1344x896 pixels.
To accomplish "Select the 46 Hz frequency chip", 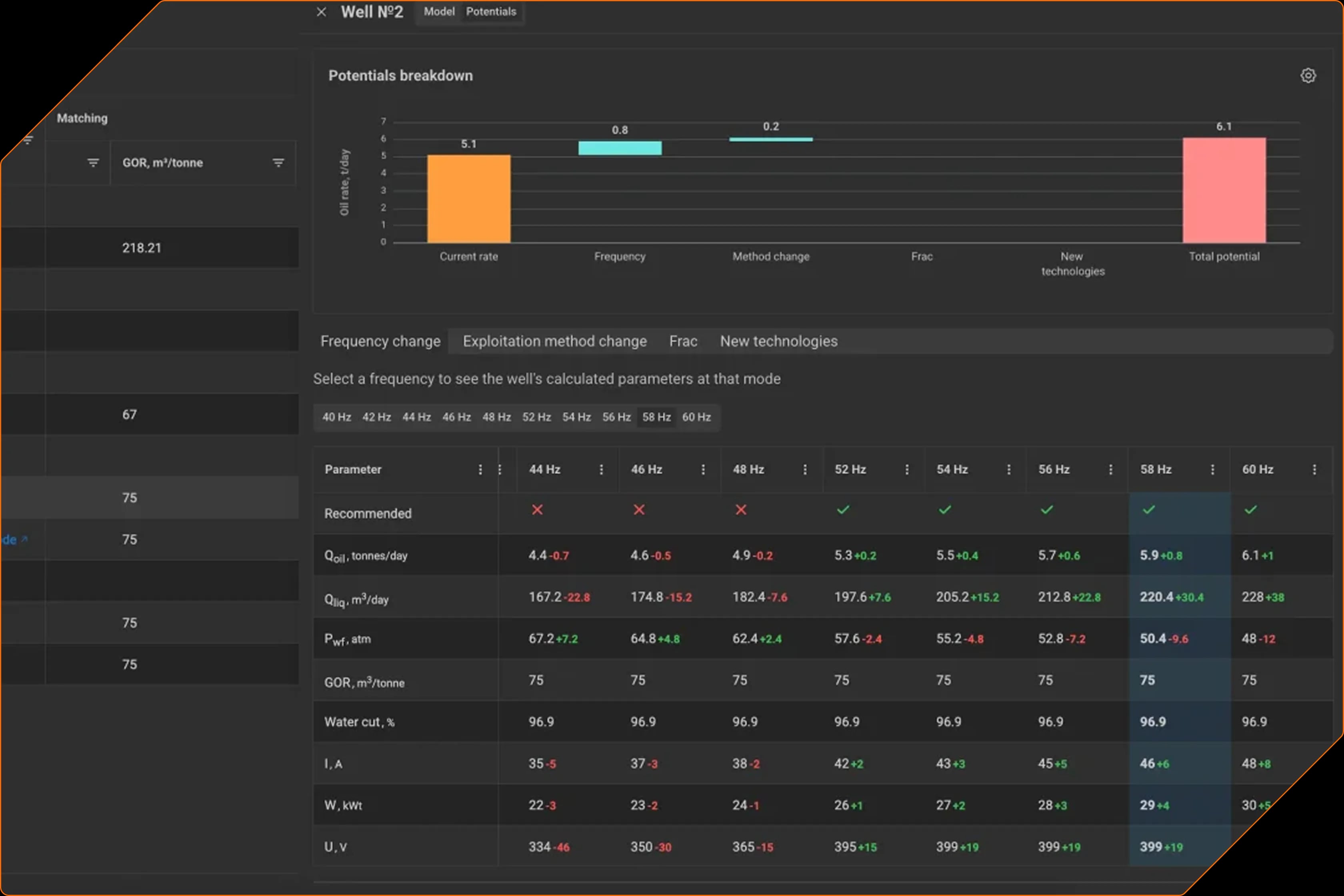I will pos(457,417).
